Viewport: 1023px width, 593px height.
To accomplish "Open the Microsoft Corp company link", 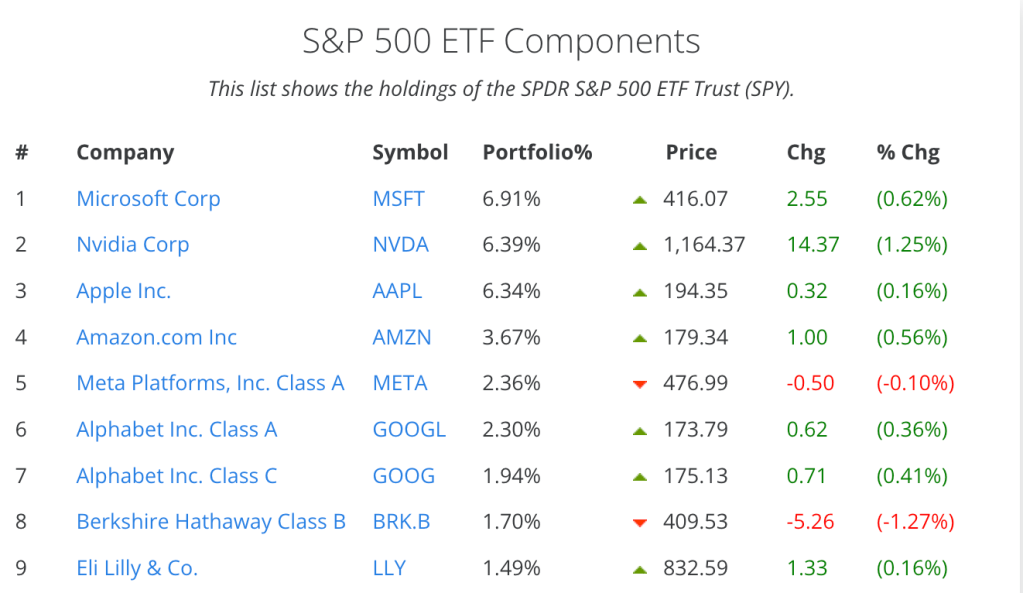I will point(148,199).
